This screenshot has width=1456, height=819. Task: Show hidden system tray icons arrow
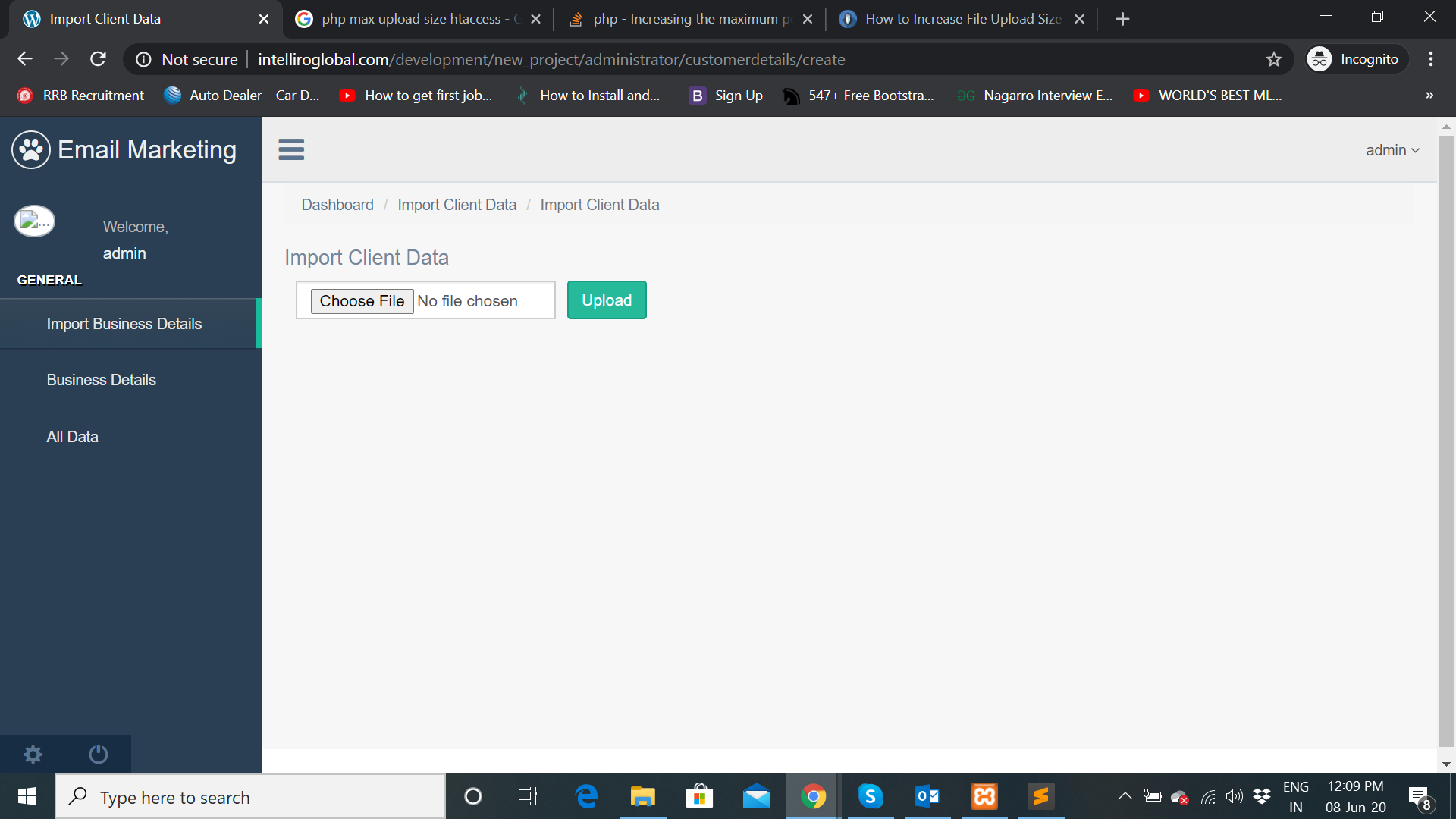pyautogui.click(x=1125, y=796)
